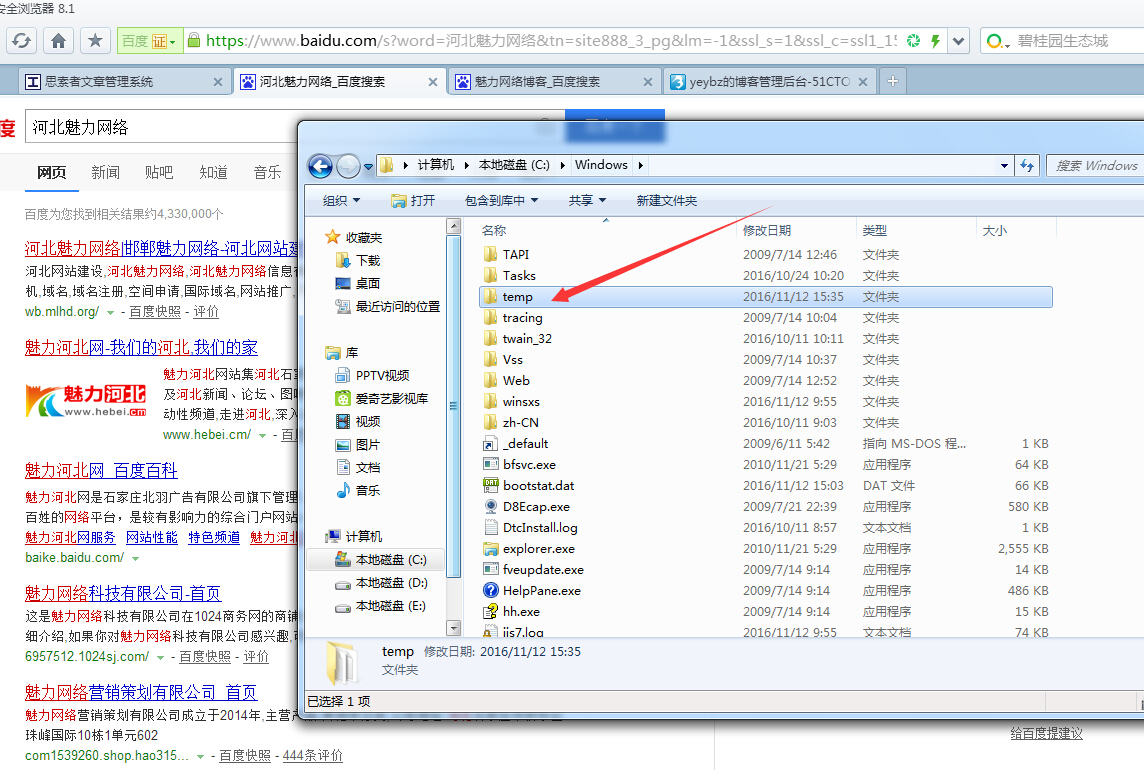
Task: Open the Explorer address bar dropdown arrow
Action: point(1004,166)
